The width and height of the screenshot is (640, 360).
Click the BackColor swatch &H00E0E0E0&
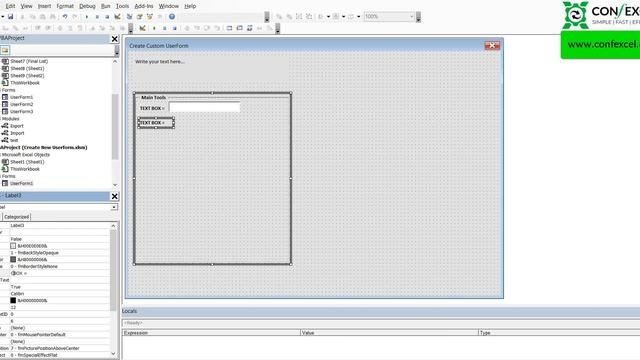pyautogui.click(x=13, y=246)
